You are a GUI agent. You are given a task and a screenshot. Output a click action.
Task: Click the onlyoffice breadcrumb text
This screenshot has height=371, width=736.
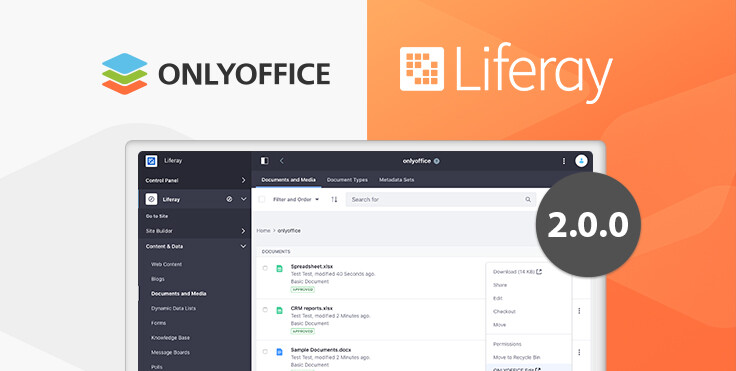[289, 231]
